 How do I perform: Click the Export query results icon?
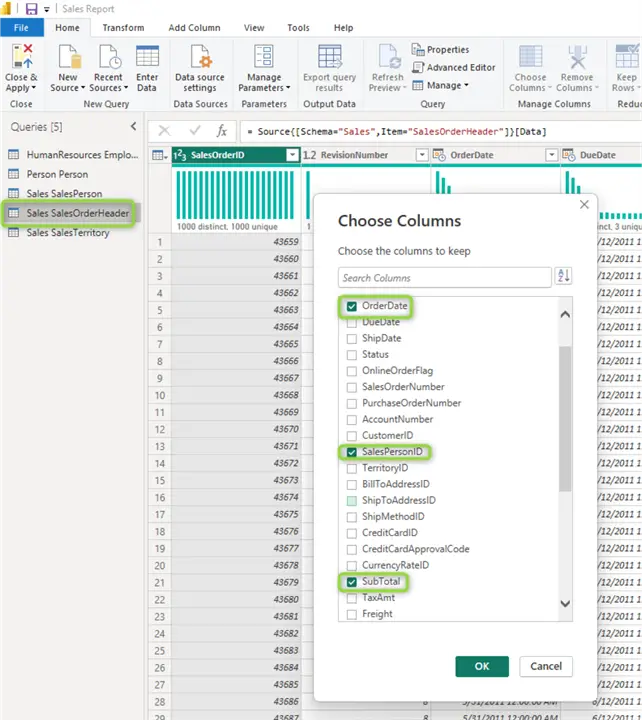329,57
